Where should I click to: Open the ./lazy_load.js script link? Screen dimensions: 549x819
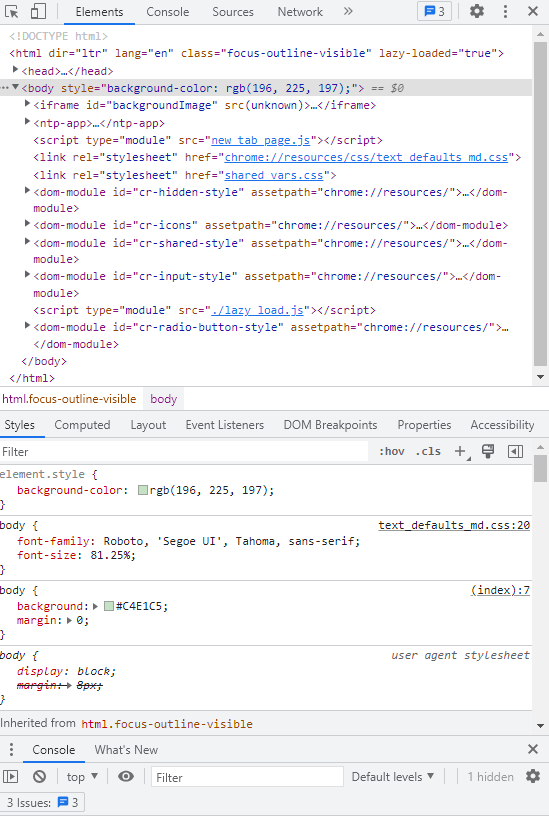pos(258,310)
